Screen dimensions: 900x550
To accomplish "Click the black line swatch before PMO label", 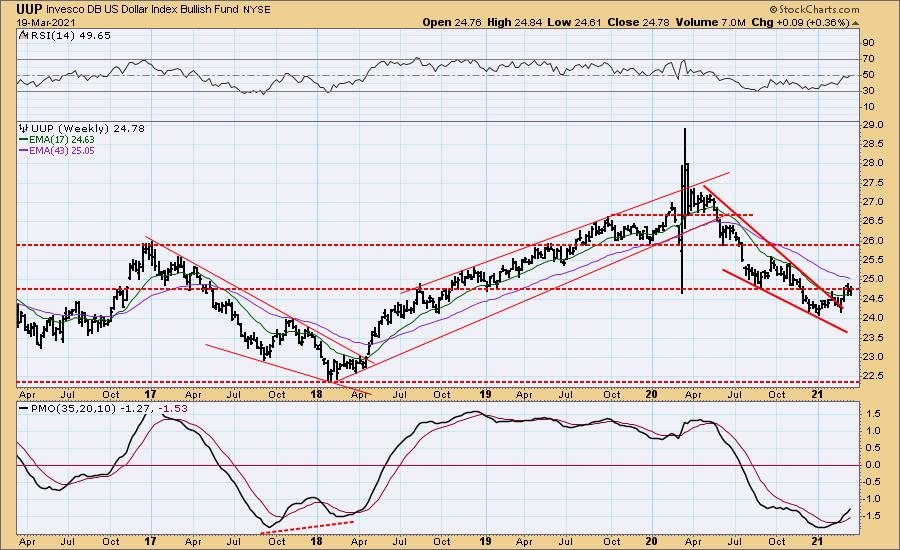I will [x=24, y=409].
